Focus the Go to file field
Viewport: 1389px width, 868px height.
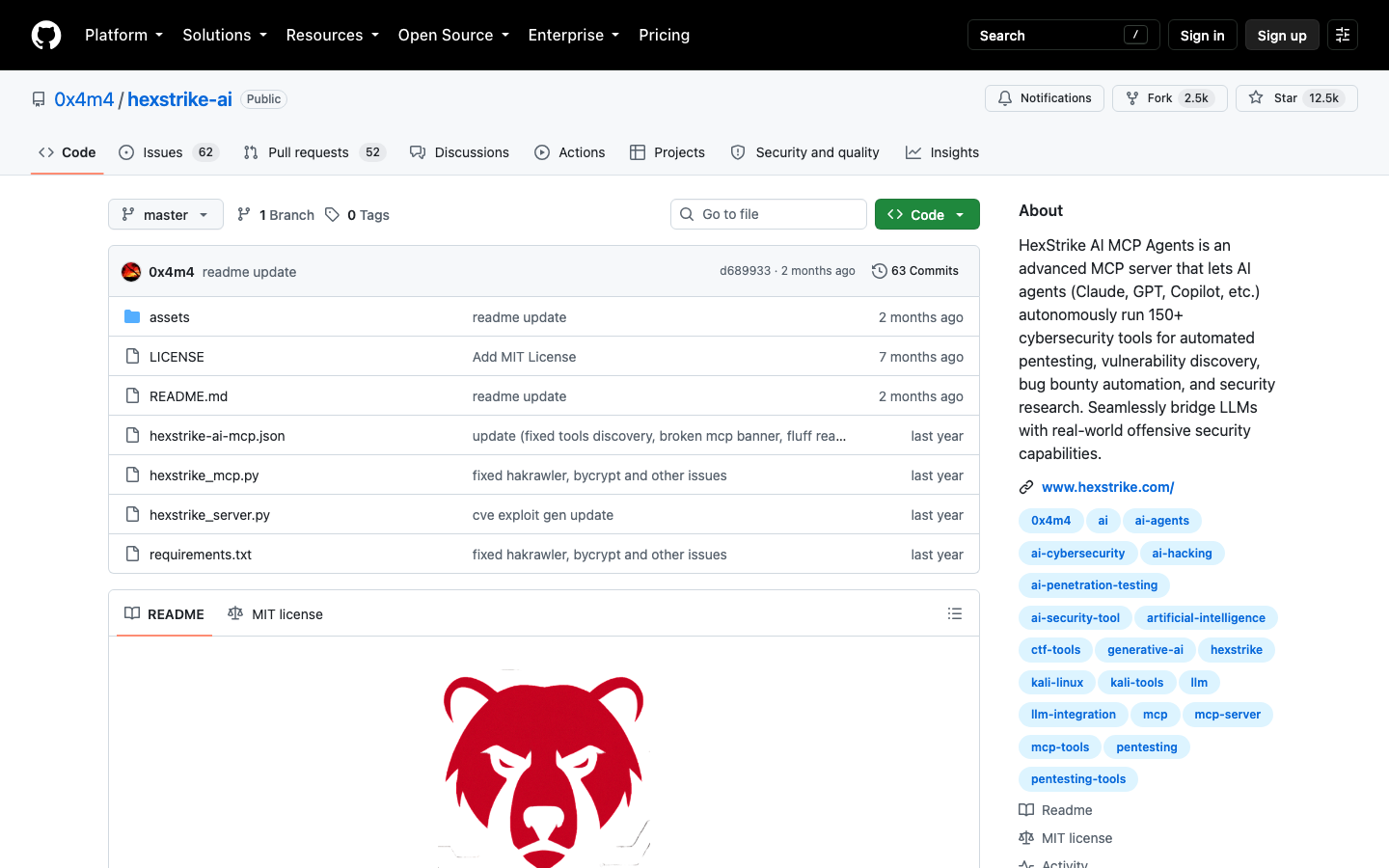pyautogui.click(x=769, y=214)
